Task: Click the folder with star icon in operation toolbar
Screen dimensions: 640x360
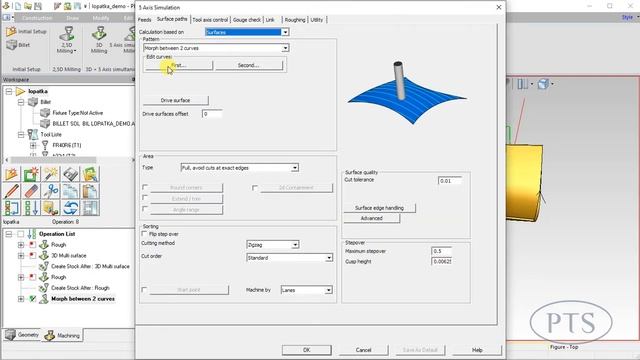Action: (x=12, y=174)
